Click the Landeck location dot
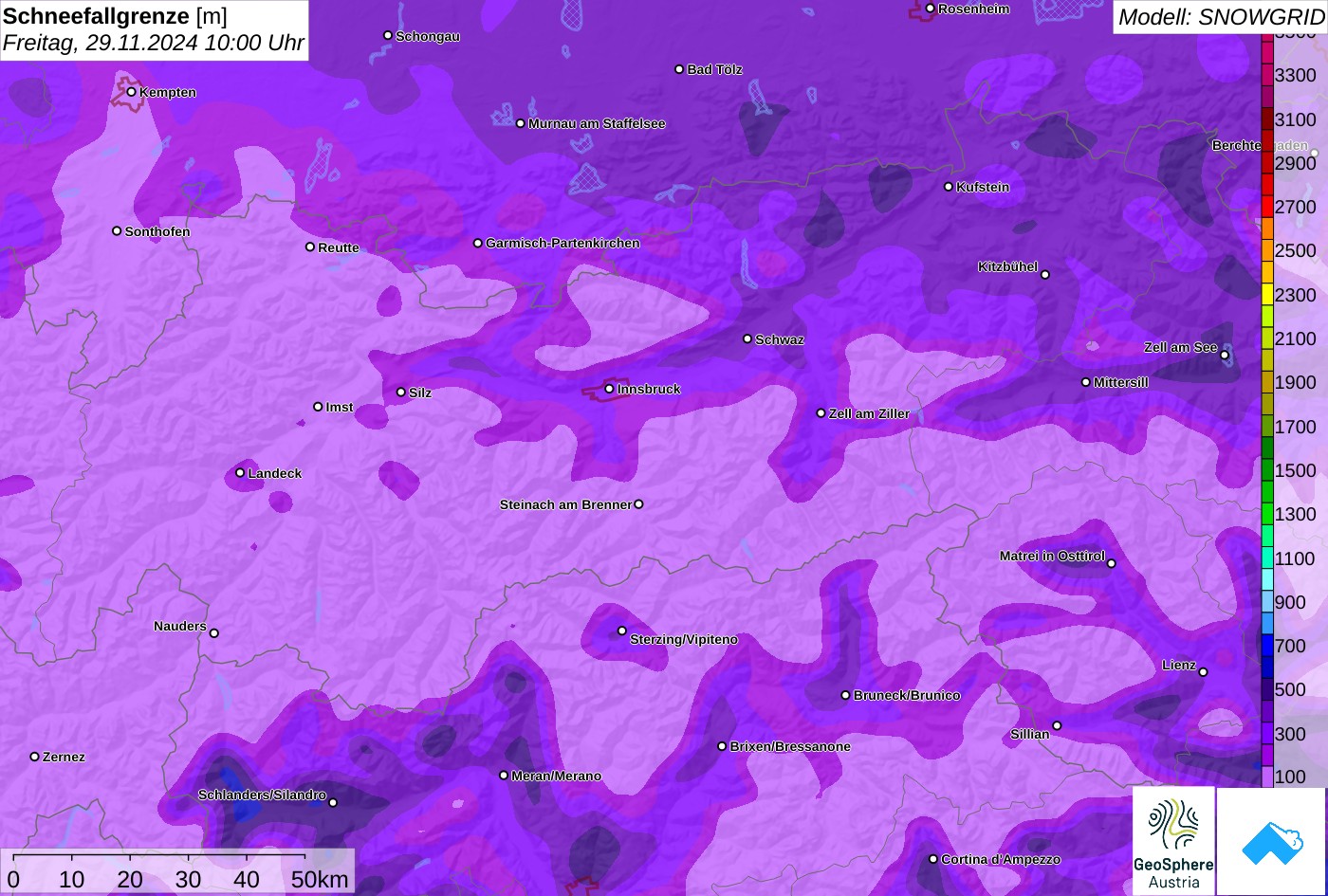This screenshot has width=1328, height=896. coord(240,472)
